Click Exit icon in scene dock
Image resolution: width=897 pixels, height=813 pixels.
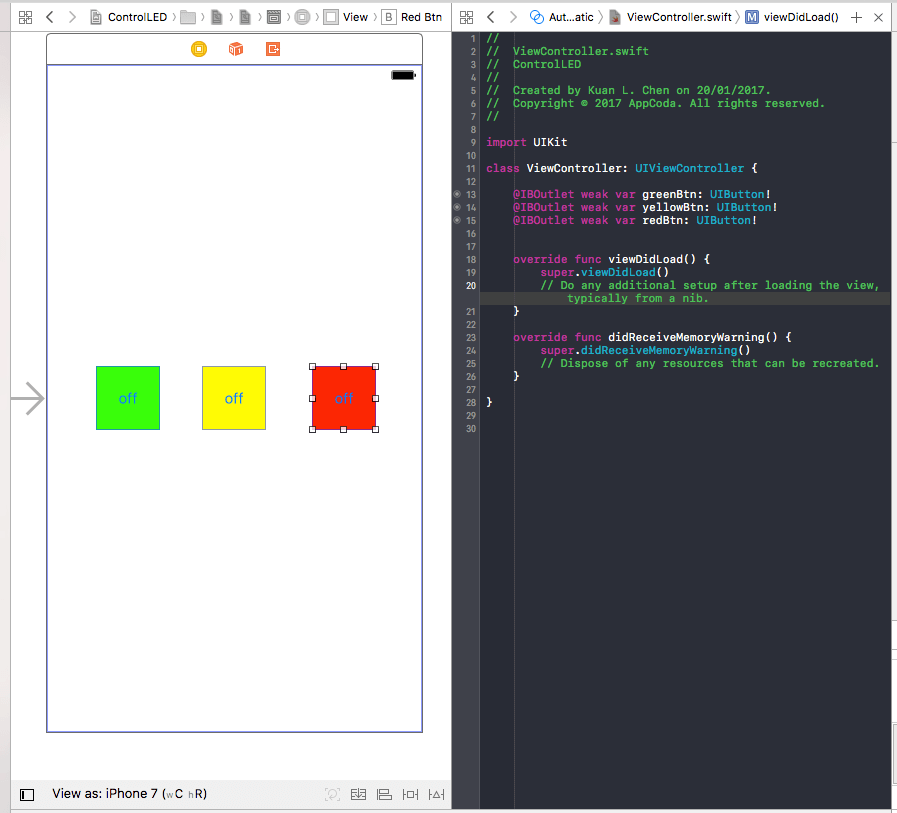pyautogui.click(x=273, y=49)
